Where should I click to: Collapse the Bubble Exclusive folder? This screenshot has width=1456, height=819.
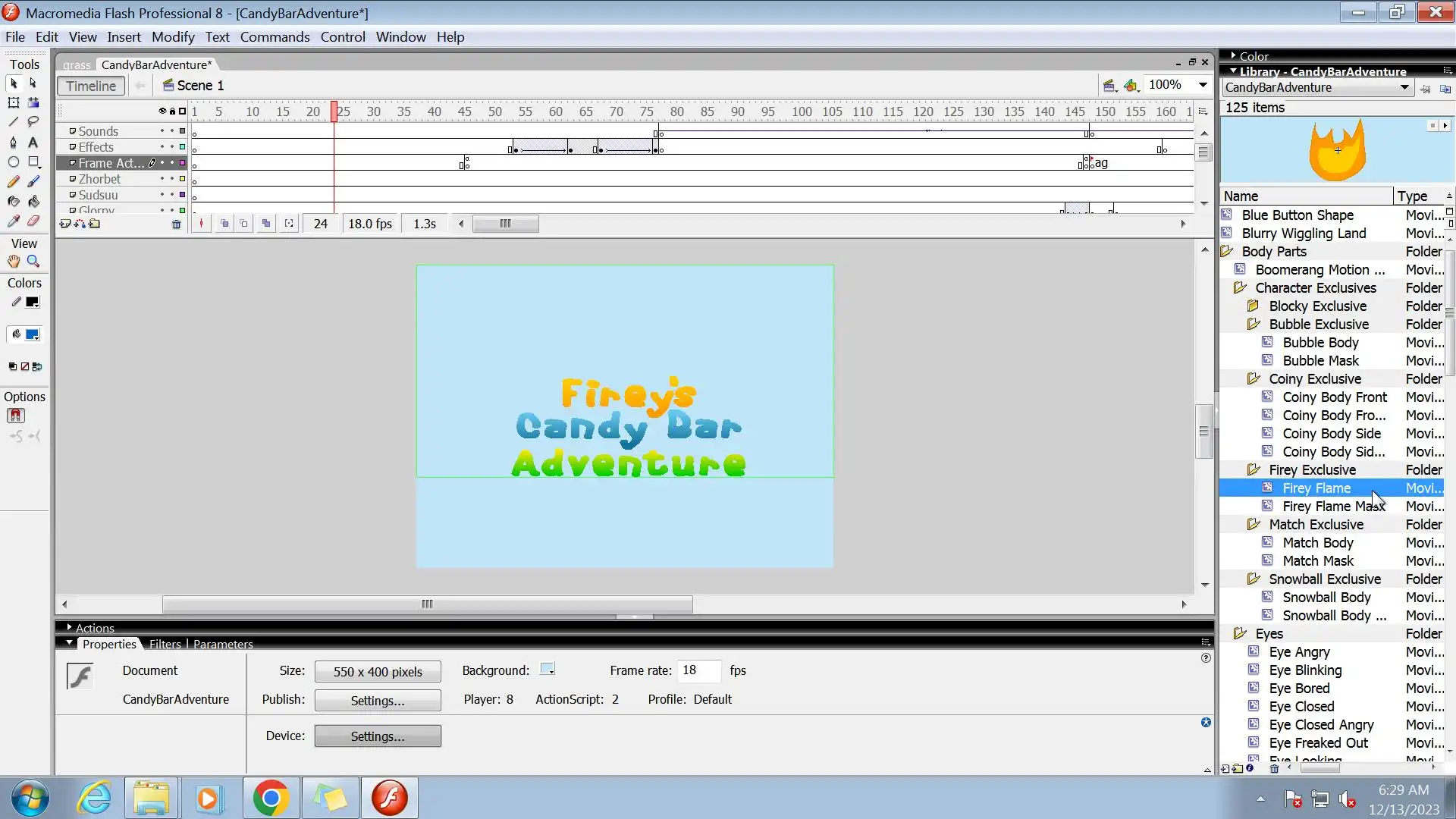(x=1254, y=325)
